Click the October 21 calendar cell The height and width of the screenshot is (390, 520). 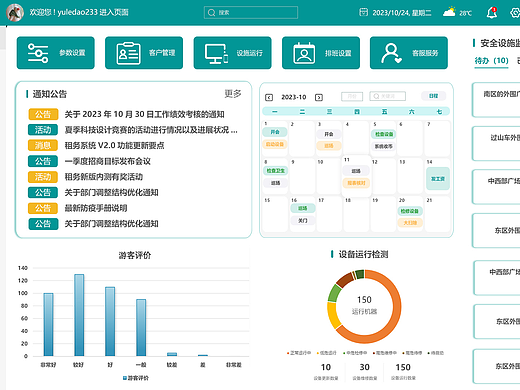point(438,214)
